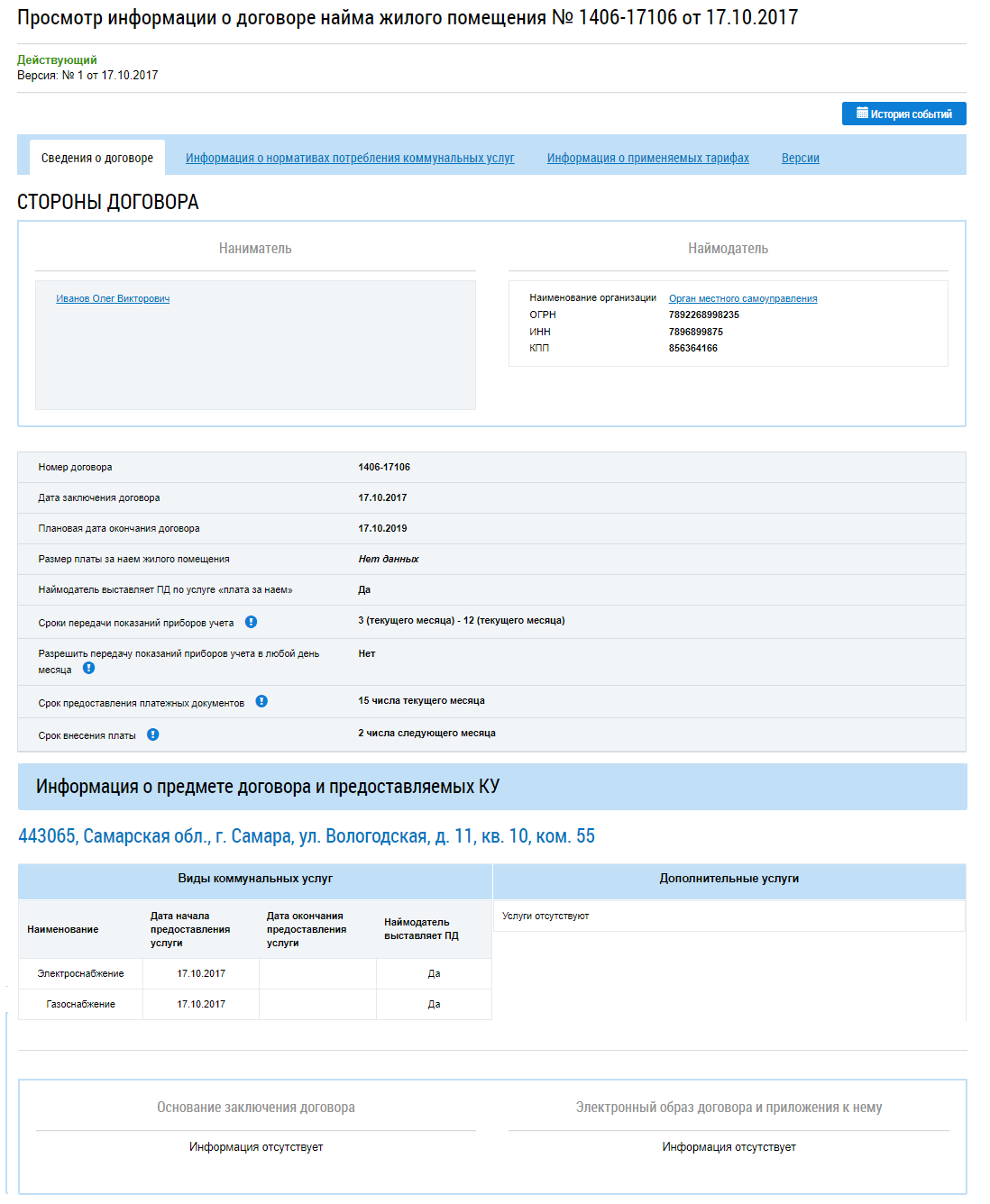
Task: Open tenant link Иванов Олег Викторович
Action: click(113, 298)
